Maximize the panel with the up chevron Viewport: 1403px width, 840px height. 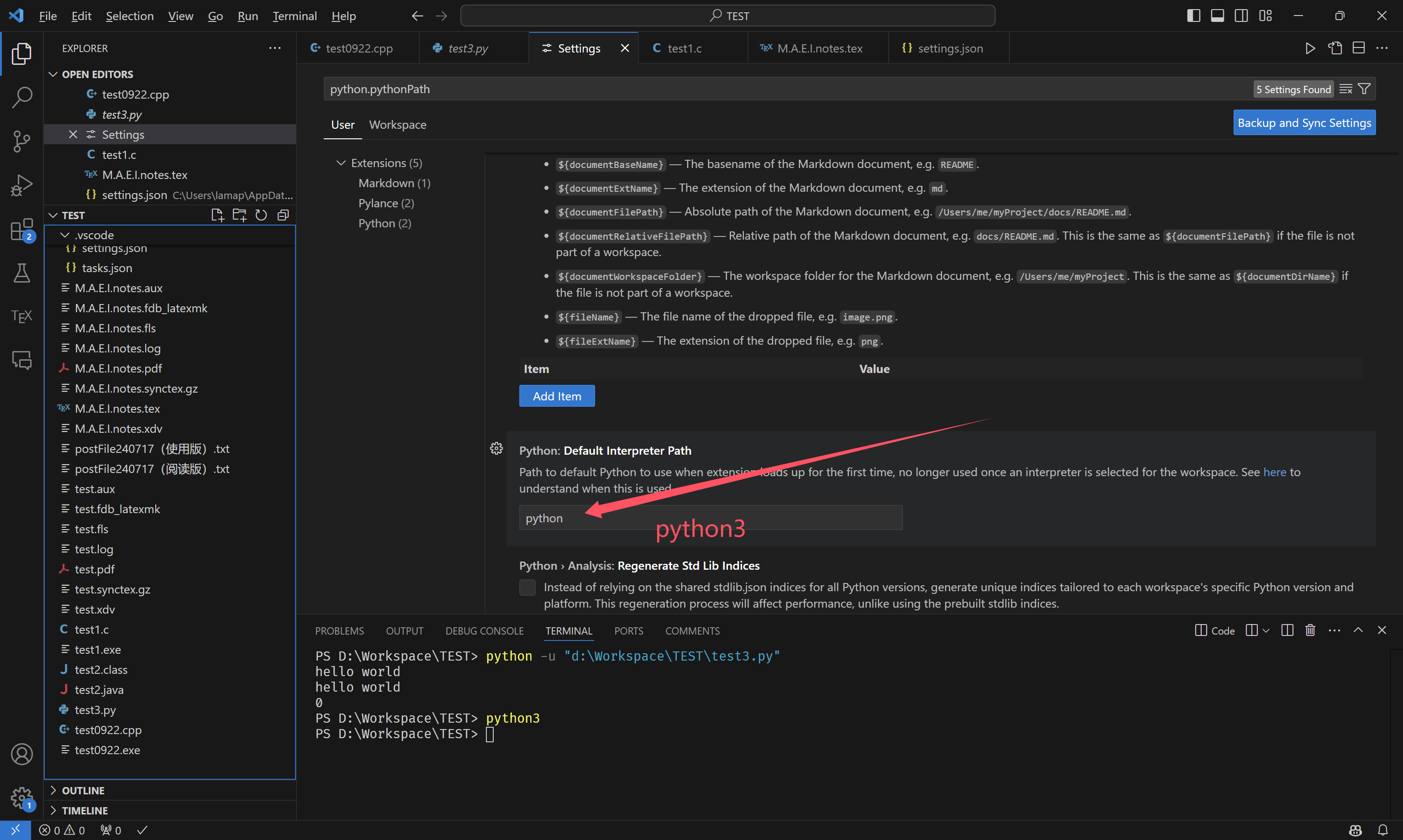1358,630
